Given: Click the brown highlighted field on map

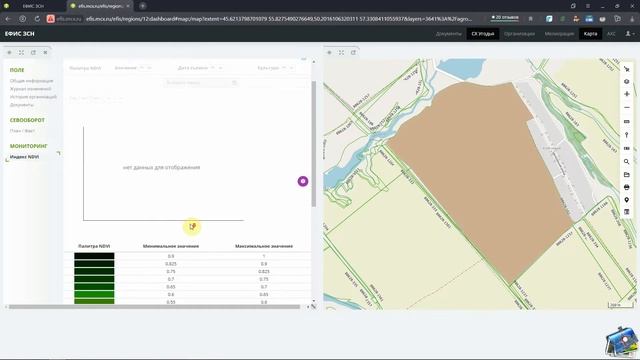Looking at the screenshot, I should [x=482, y=176].
